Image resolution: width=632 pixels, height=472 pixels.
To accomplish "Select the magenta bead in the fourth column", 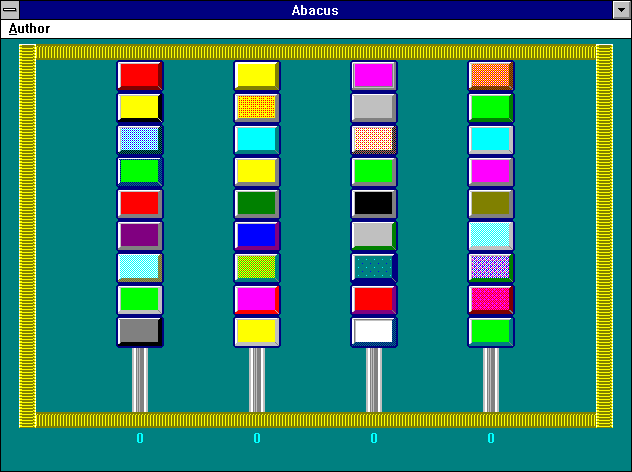I will coord(491,172).
